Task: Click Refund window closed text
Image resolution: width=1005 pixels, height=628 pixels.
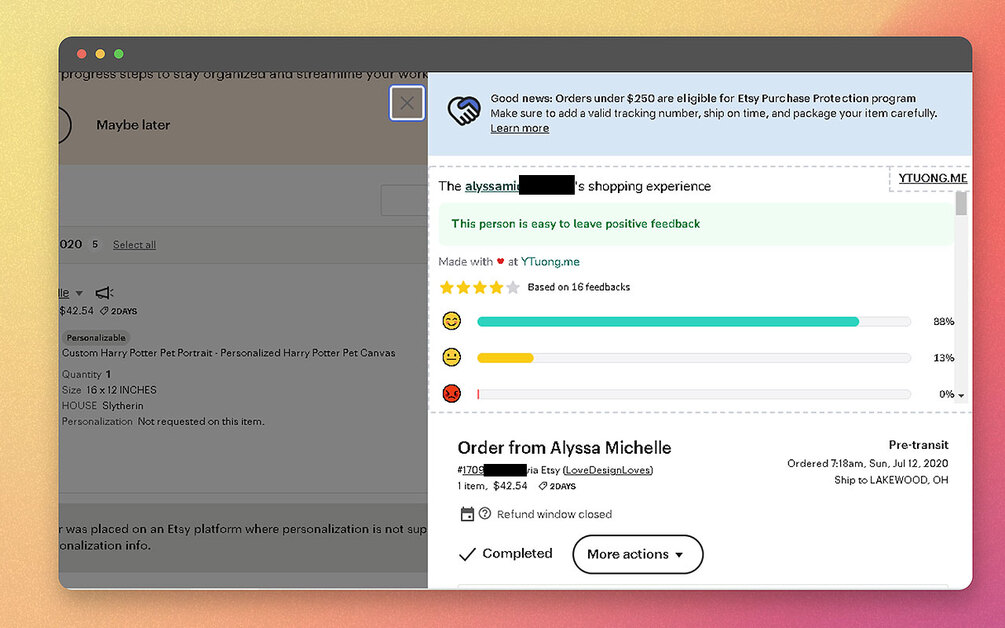Action: [x=554, y=514]
